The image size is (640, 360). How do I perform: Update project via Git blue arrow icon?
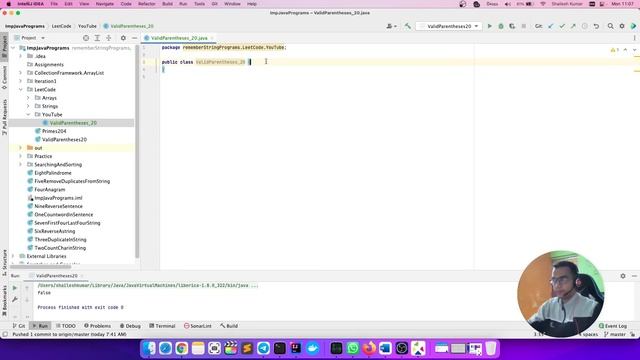coord(551,26)
